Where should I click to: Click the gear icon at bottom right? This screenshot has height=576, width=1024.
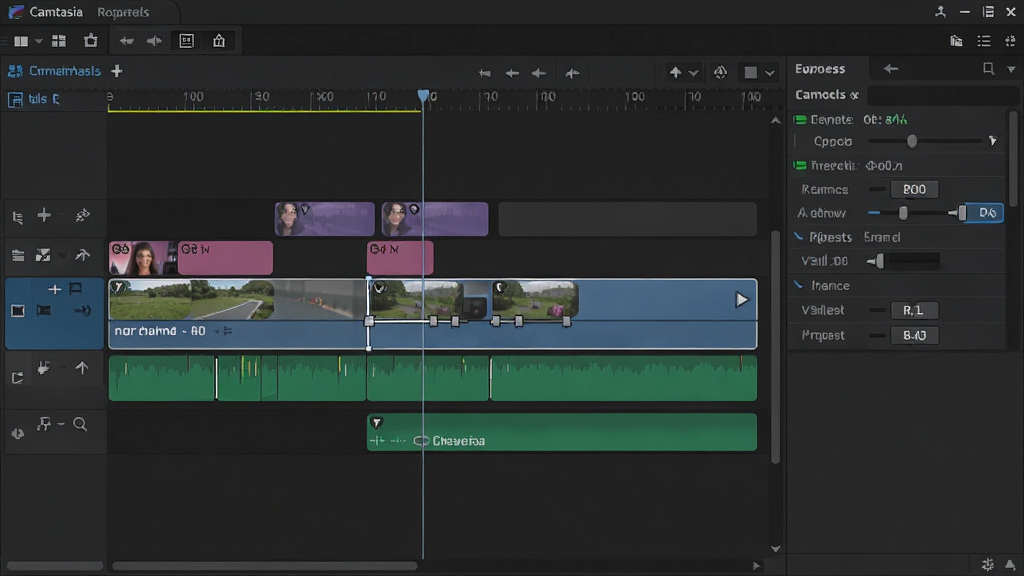coord(987,564)
